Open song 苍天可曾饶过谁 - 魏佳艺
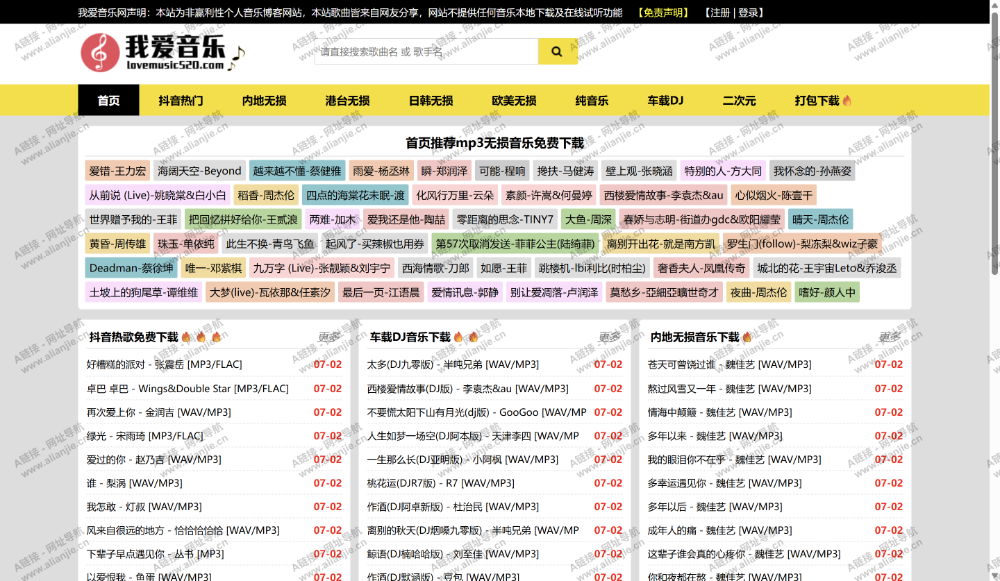1000x581 pixels. coord(730,364)
